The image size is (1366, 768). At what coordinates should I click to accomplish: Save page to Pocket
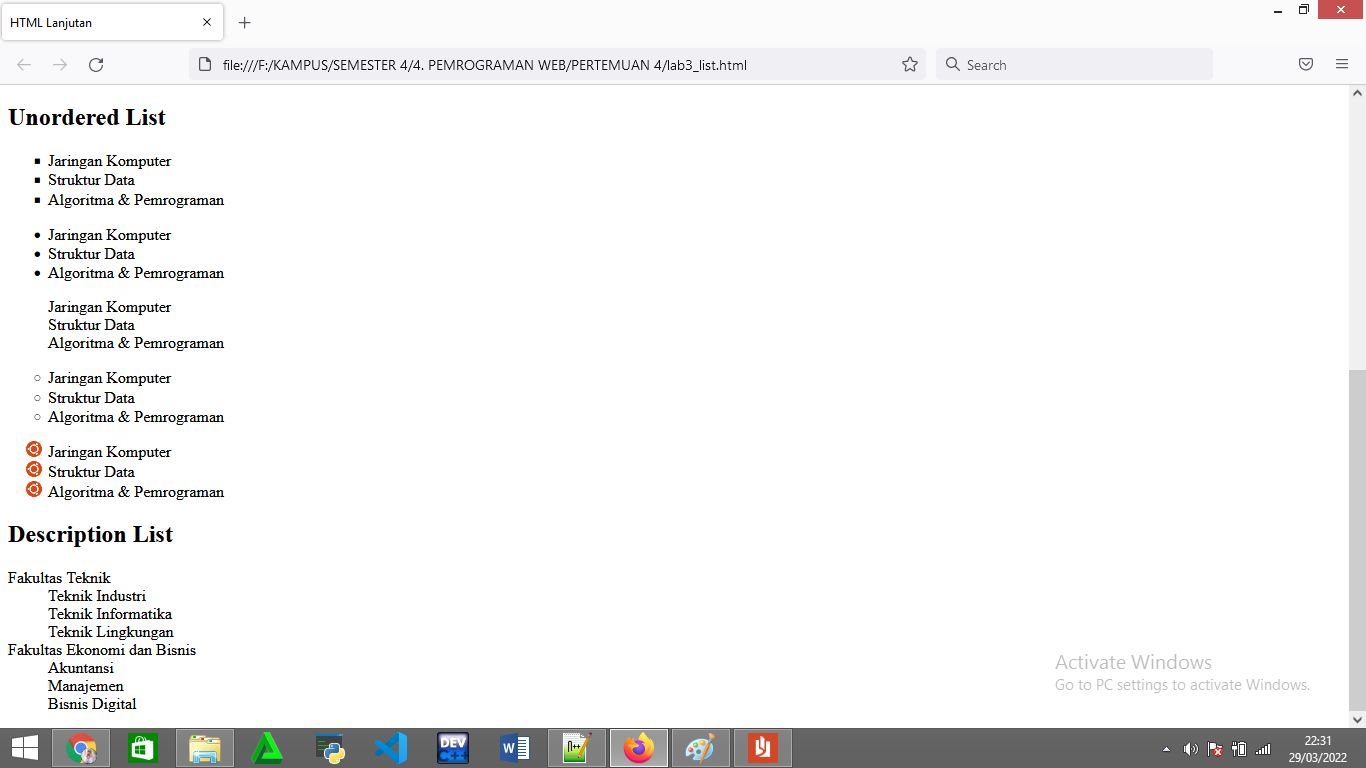point(1305,64)
